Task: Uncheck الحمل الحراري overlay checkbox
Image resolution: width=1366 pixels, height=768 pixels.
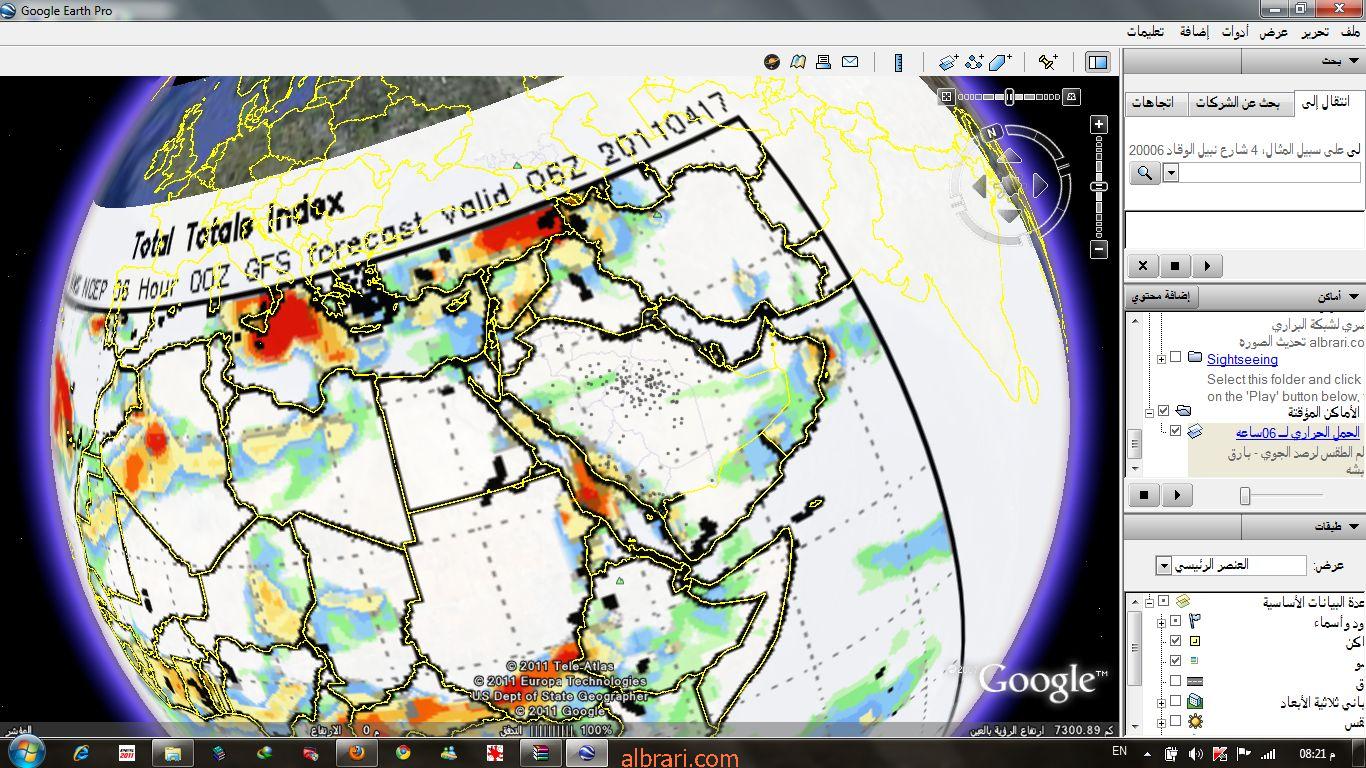Action: tap(1176, 431)
